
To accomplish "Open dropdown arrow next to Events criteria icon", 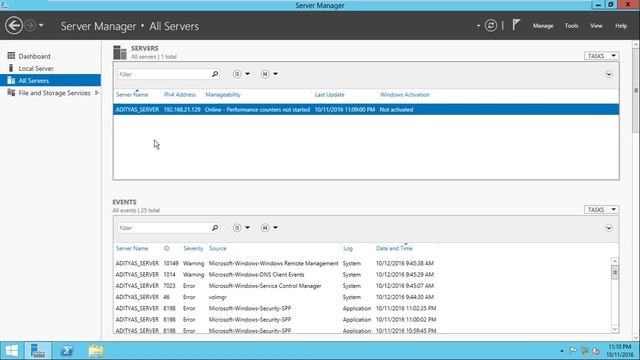I will (247, 228).
